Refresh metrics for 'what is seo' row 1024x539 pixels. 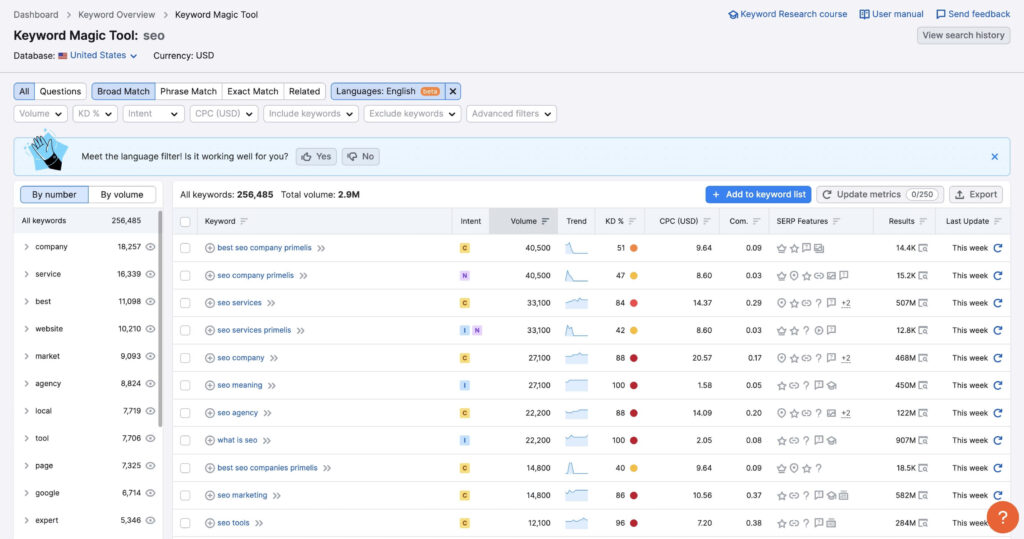pos(997,440)
